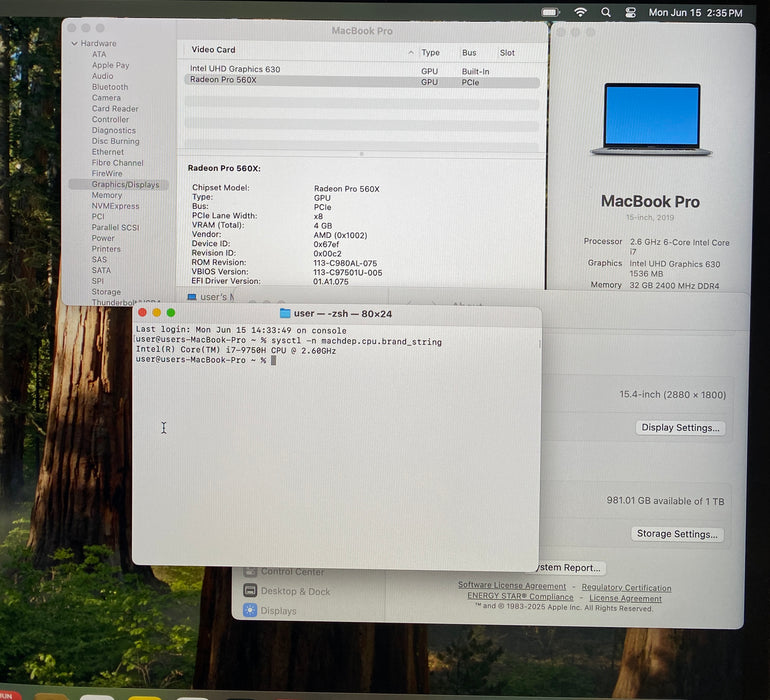
Task: Click the pane divider handle below video list
Action: [361, 154]
